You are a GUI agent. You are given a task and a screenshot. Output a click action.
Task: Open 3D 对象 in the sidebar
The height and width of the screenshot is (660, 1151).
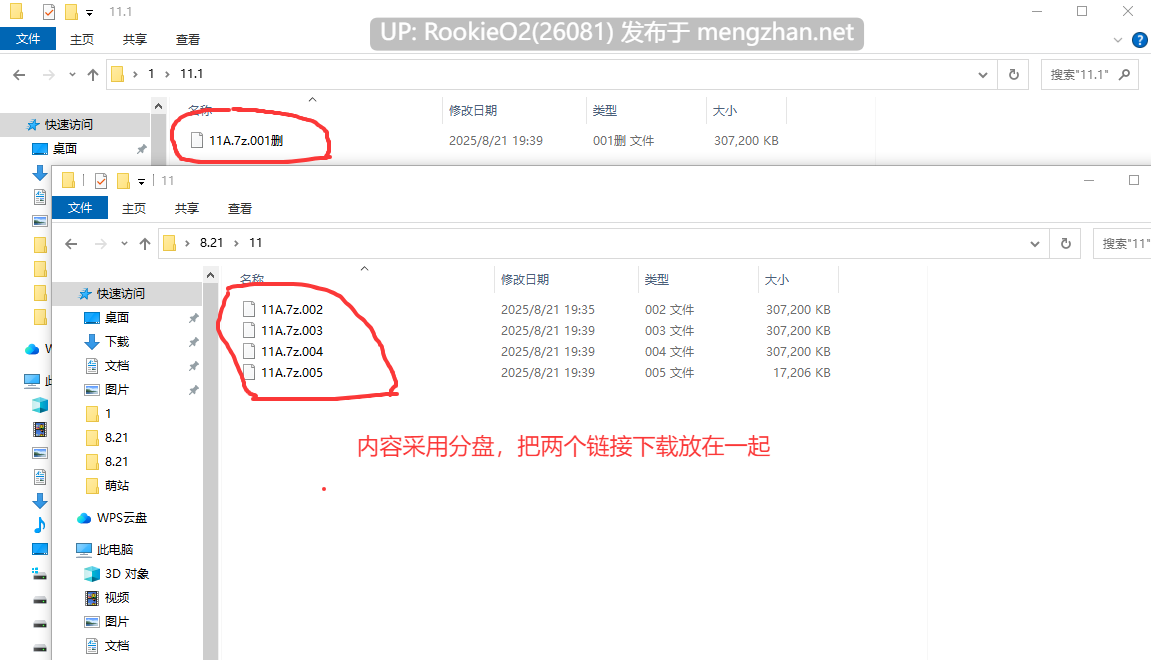pos(127,574)
